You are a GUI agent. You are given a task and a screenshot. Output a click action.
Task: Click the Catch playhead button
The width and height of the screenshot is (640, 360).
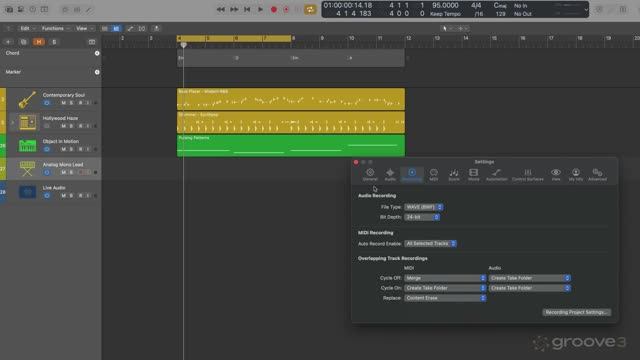[156, 29]
